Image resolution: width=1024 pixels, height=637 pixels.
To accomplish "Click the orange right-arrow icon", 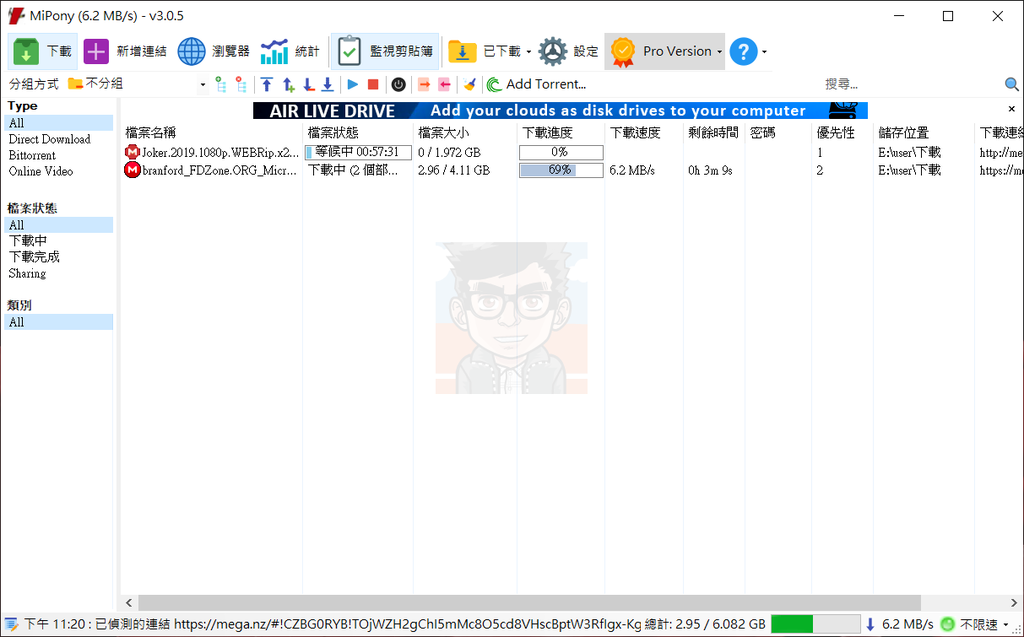I will coord(424,84).
